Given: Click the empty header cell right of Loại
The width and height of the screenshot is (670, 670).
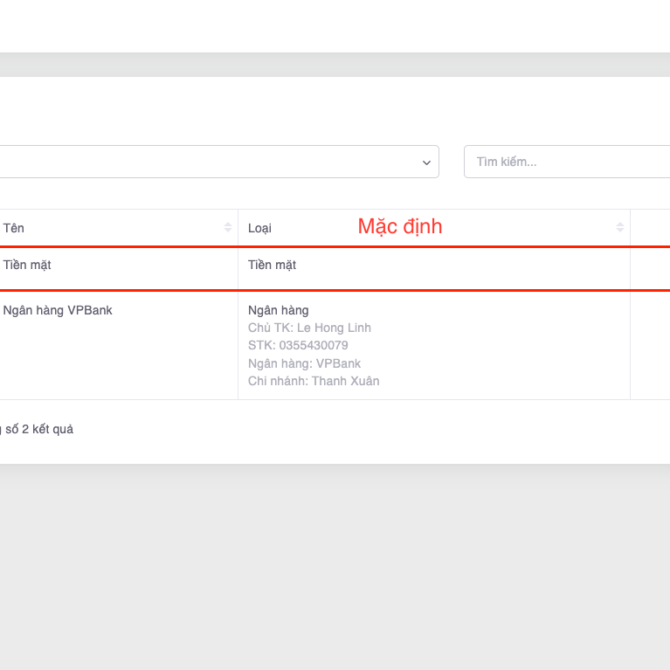Looking at the screenshot, I should pyautogui.click(x=650, y=228).
